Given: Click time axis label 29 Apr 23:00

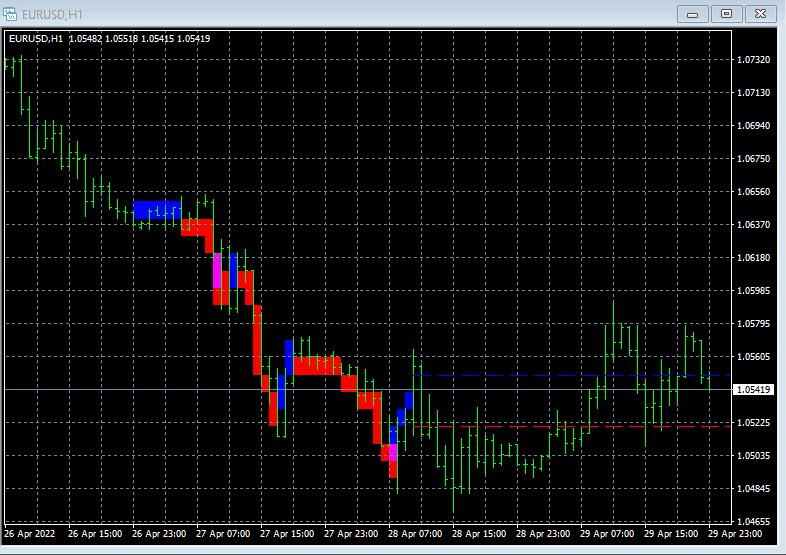Looking at the screenshot, I should pos(735,534).
